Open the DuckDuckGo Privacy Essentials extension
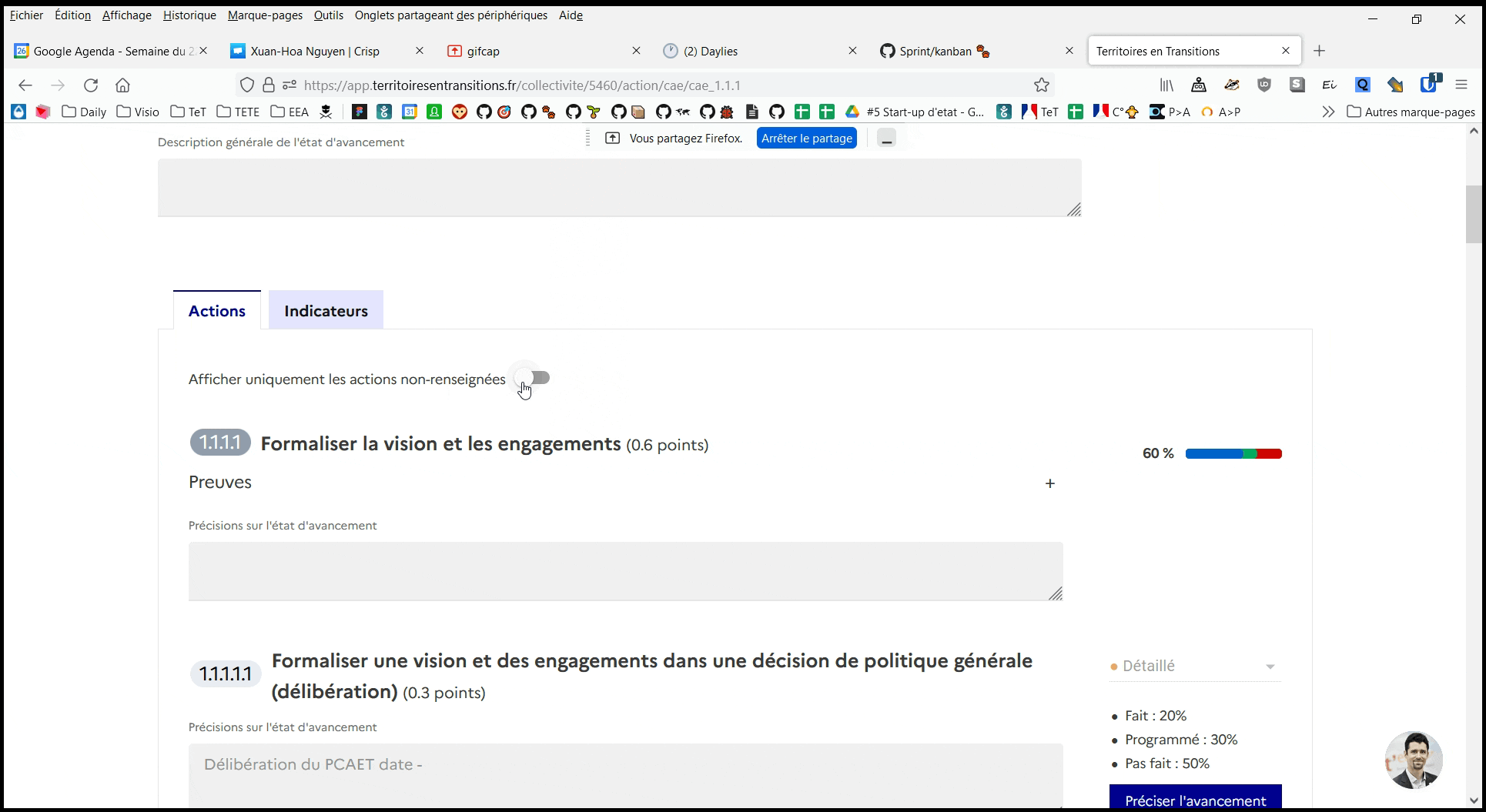 click(x=1232, y=85)
